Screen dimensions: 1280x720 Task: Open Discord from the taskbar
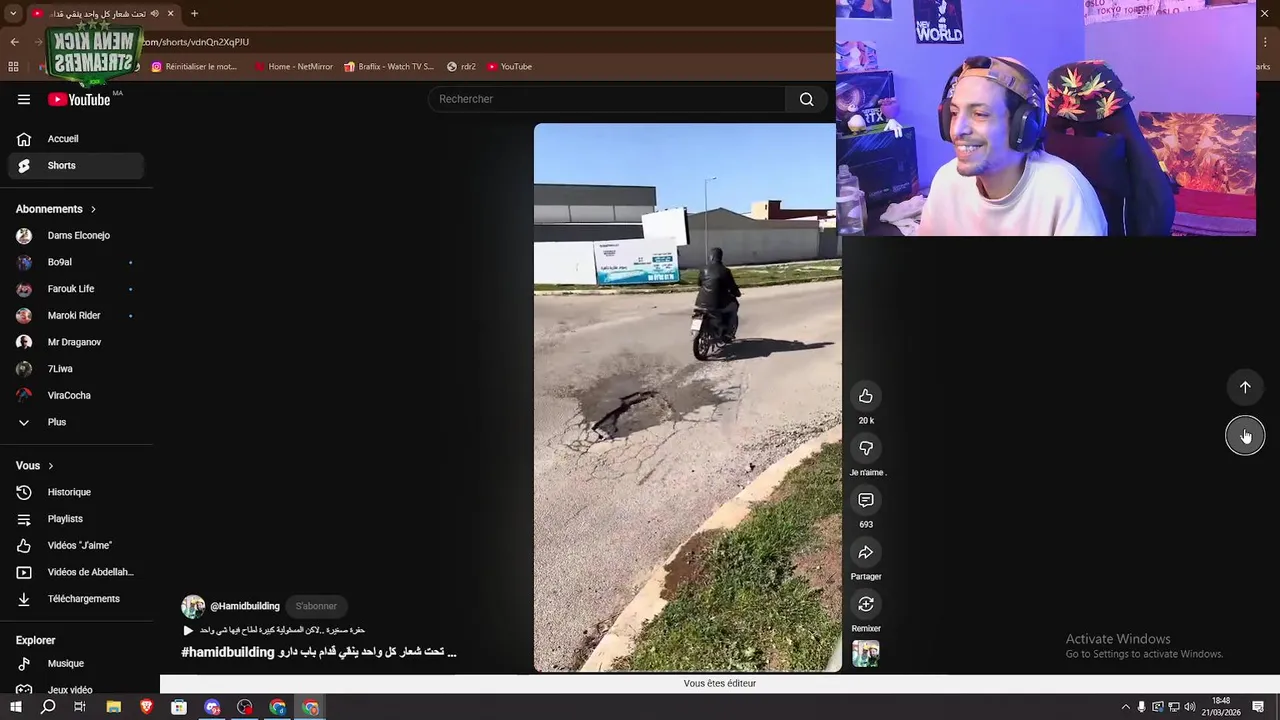pyautogui.click(x=212, y=707)
